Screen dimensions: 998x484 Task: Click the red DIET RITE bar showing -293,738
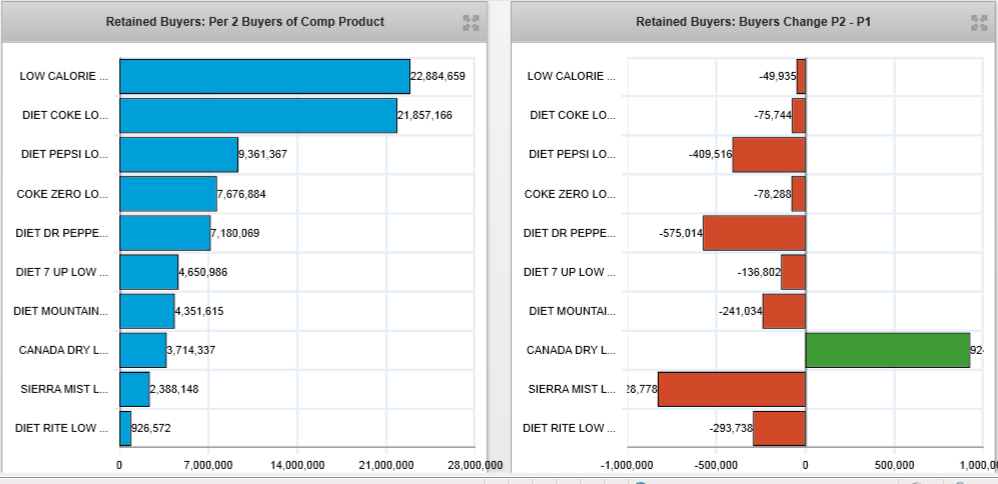click(x=779, y=428)
